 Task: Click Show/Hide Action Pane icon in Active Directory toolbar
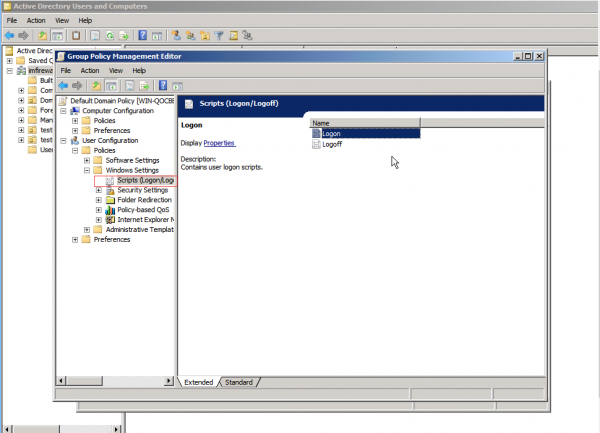pos(157,36)
